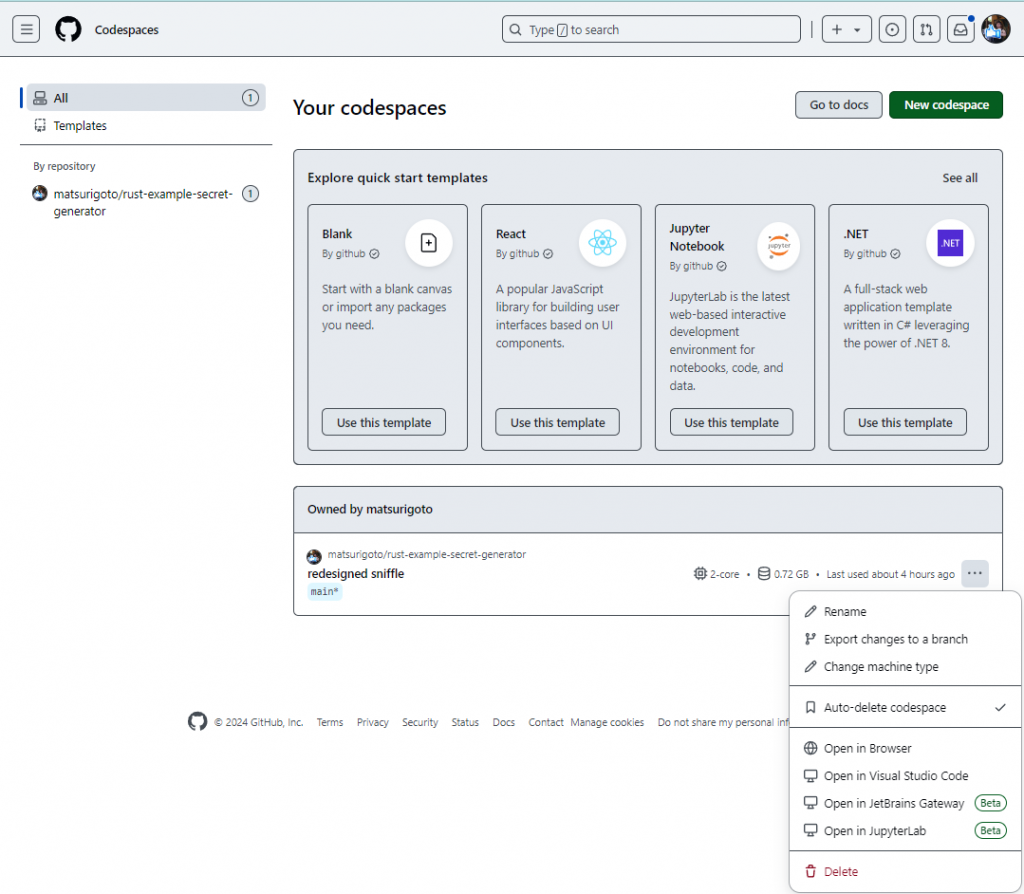Select Open in JetBrains Gateway
The width and height of the screenshot is (1024, 894).
click(x=905, y=803)
